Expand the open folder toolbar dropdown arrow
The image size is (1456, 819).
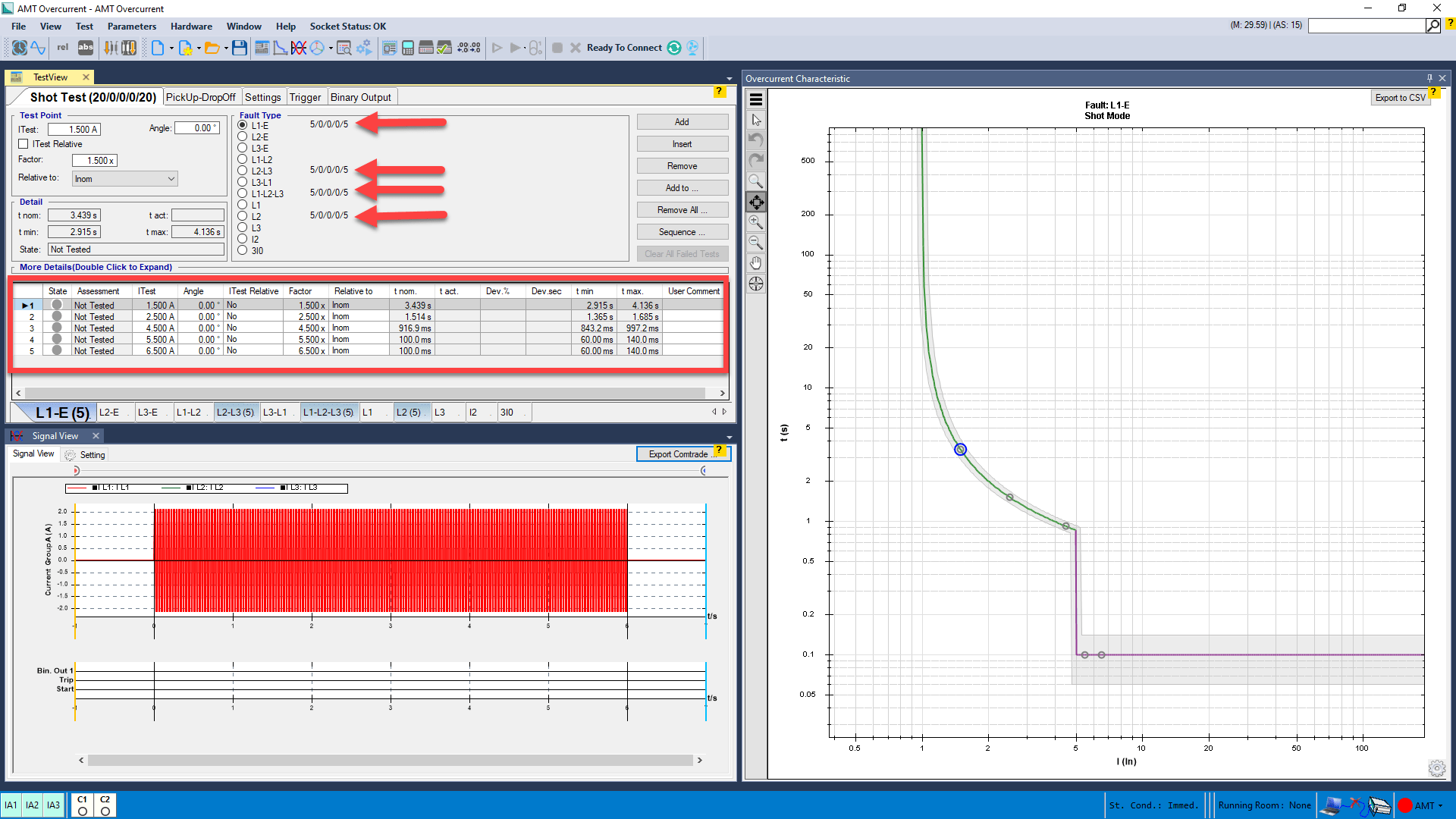click(226, 49)
